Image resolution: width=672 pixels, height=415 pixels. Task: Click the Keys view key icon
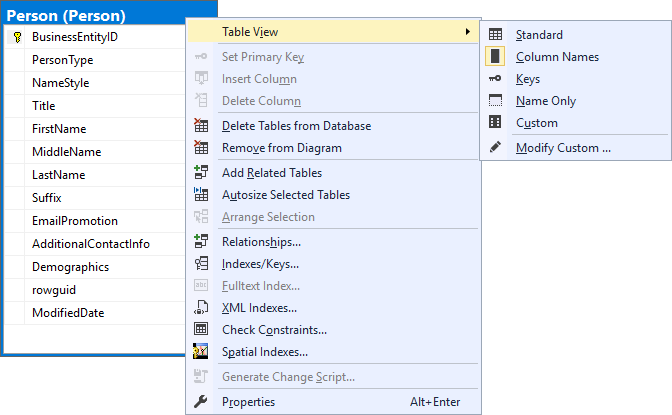(495, 79)
